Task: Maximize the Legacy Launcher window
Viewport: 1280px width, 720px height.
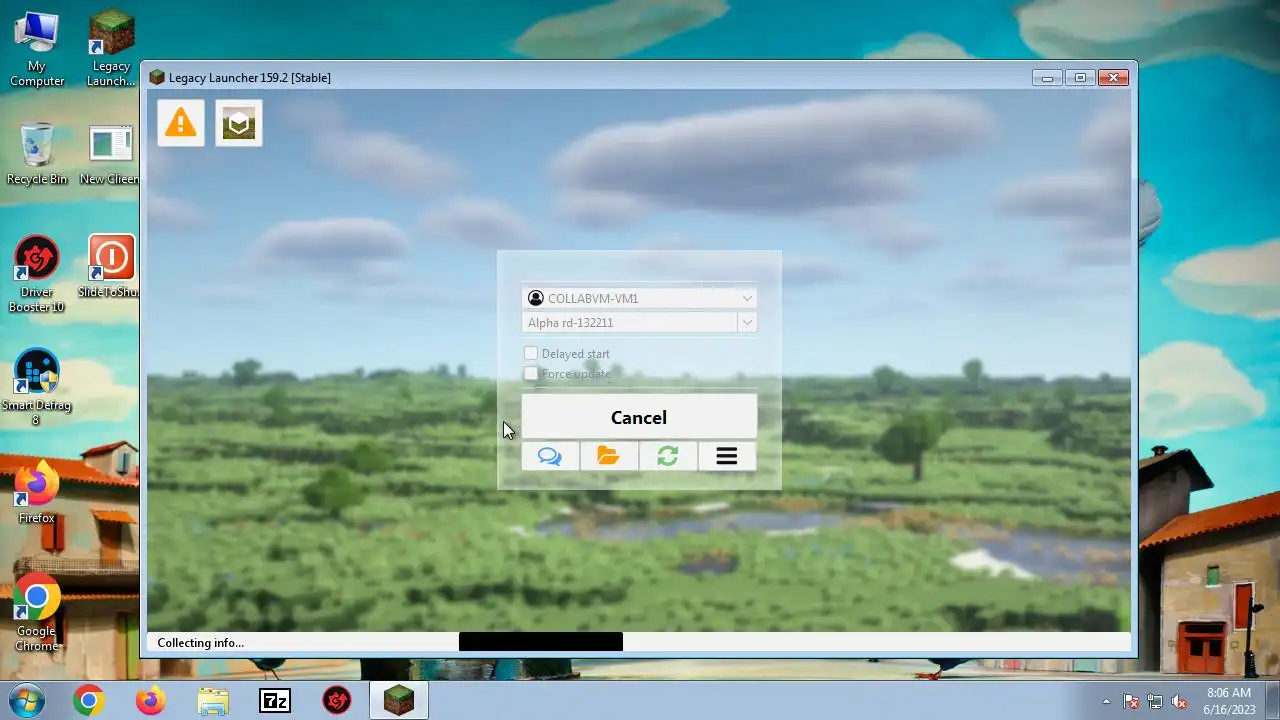Action: tap(1080, 77)
